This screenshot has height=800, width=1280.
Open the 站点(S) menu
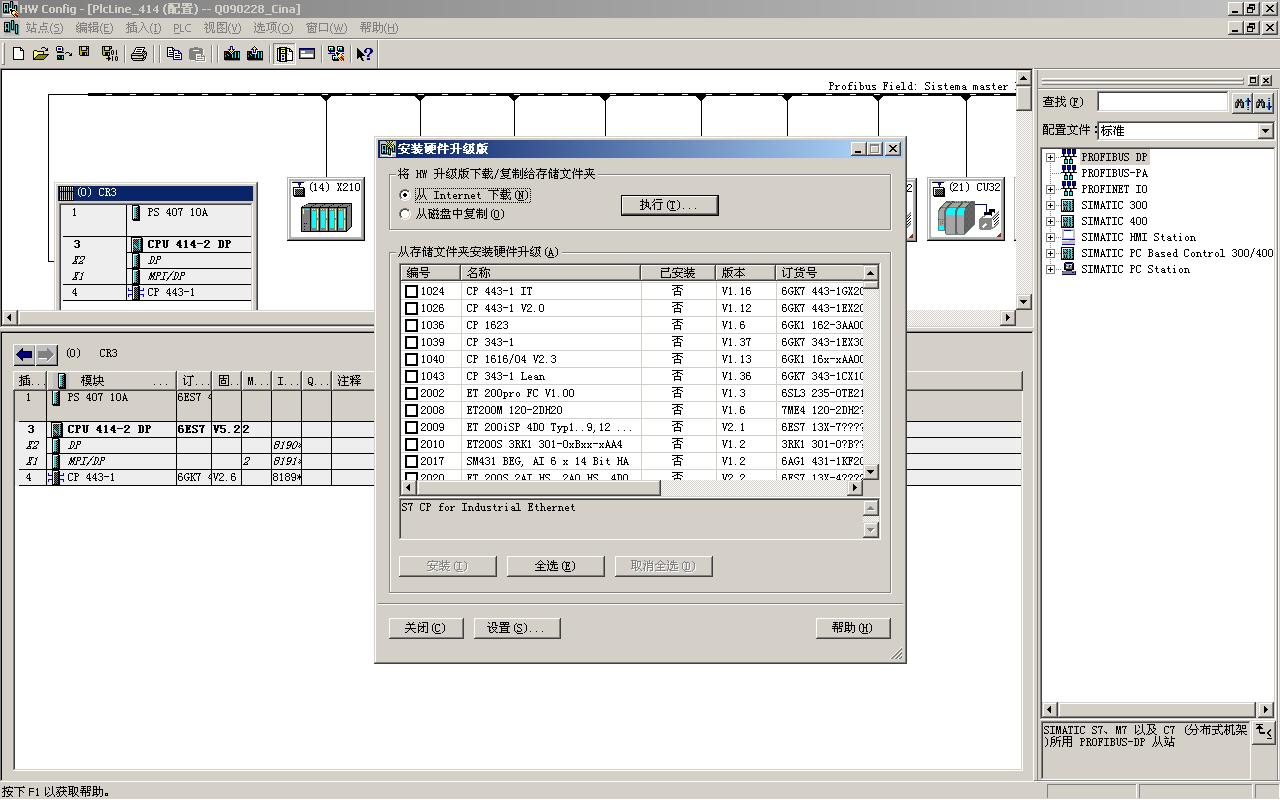click(x=44, y=28)
